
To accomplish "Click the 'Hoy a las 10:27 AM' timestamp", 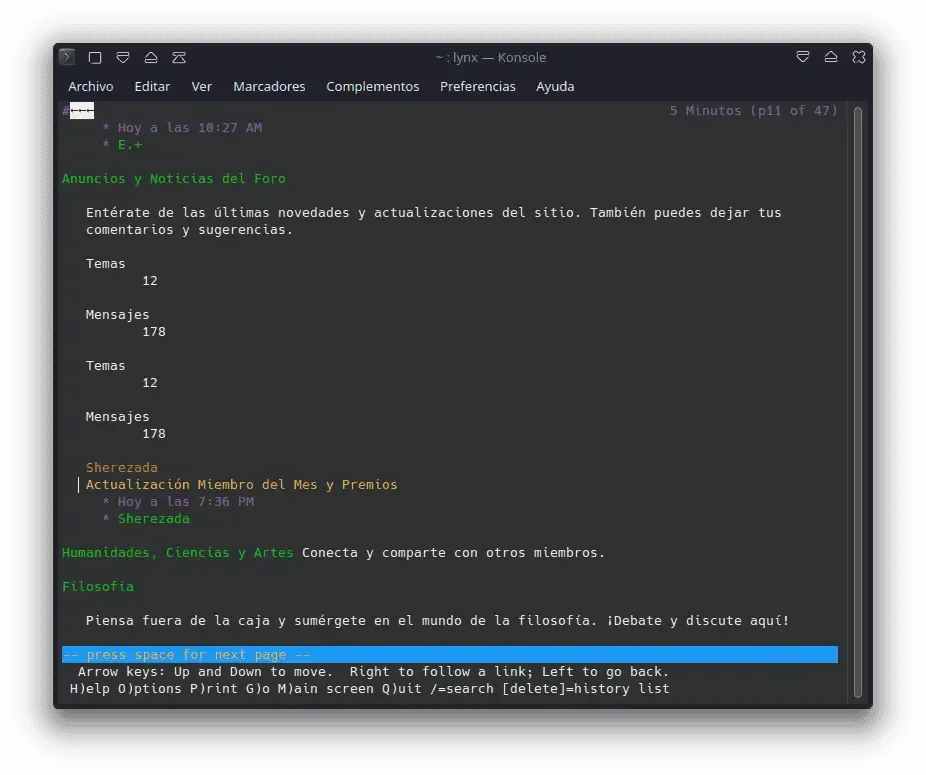I will click(190, 128).
